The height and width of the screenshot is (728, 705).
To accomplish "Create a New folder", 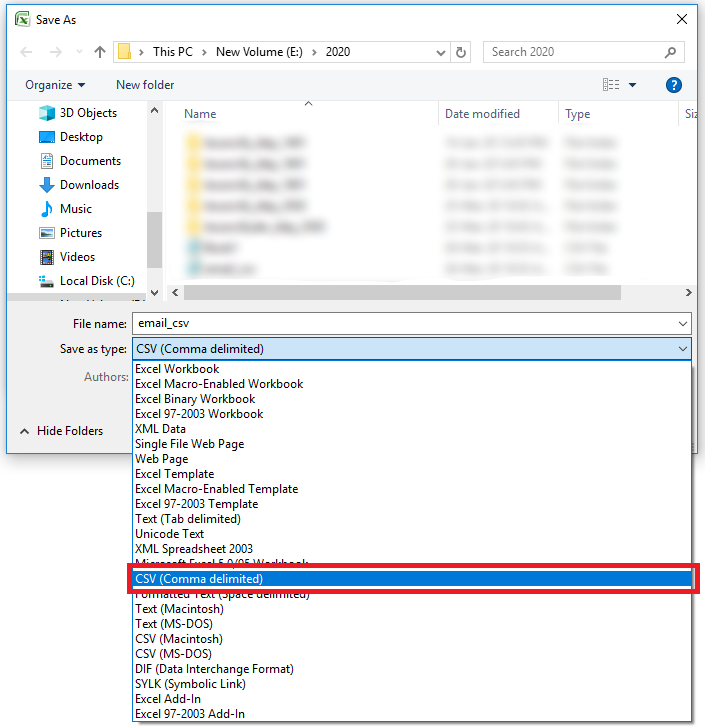I will [145, 85].
